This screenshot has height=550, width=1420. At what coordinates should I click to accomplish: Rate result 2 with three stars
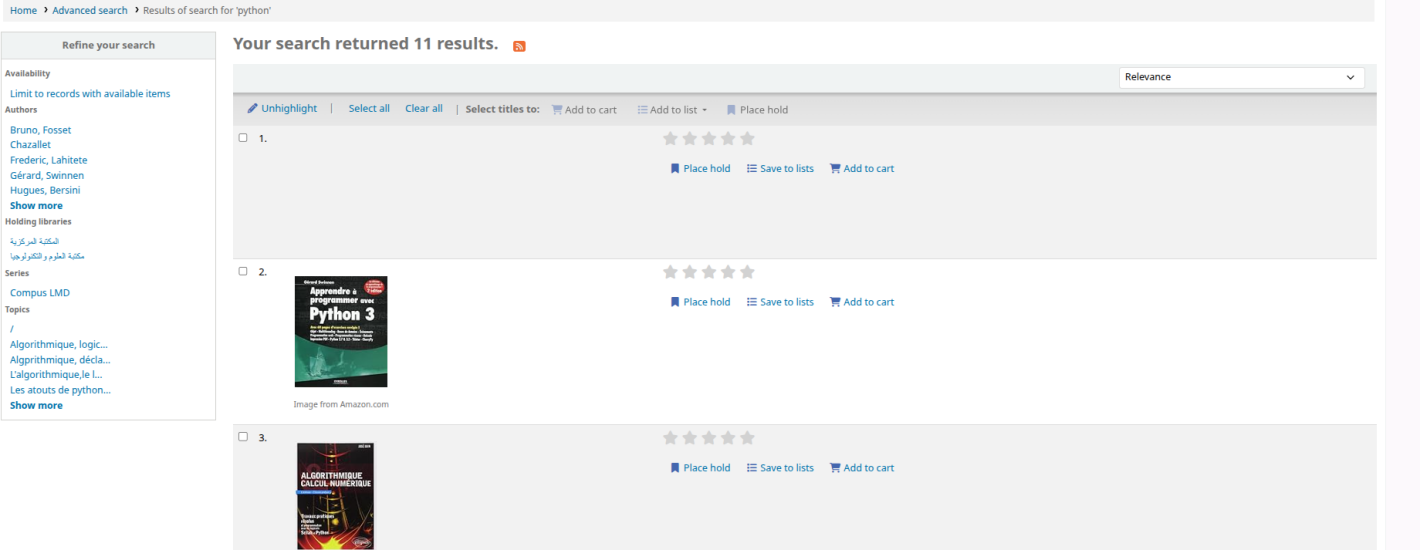point(709,272)
